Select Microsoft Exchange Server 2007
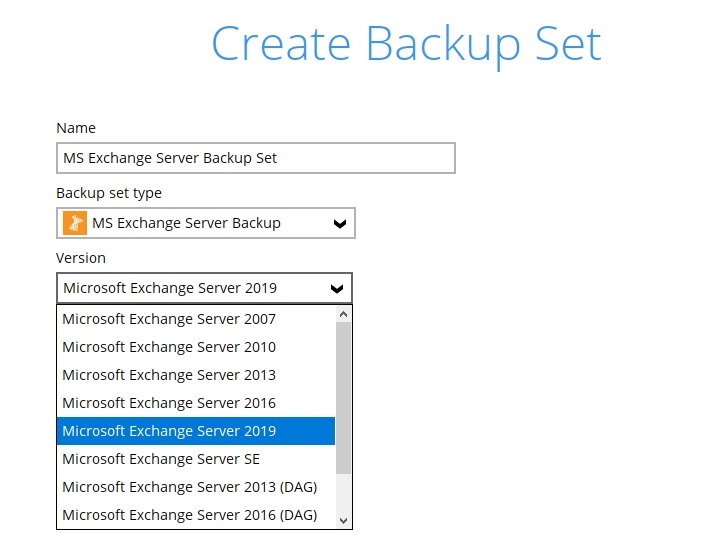This screenshot has width=720, height=556. click(x=169, y=319)
